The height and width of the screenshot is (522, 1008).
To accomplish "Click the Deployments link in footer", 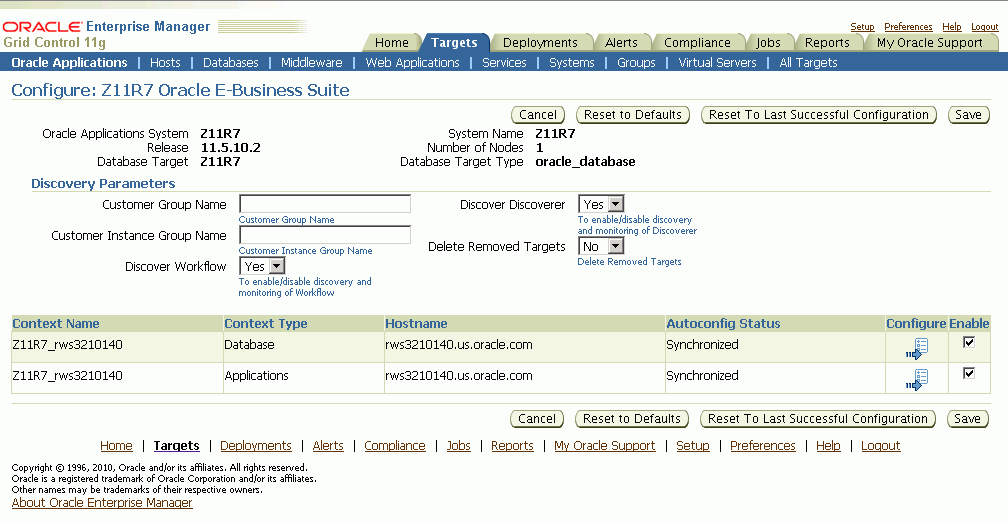I will point(256,446).
